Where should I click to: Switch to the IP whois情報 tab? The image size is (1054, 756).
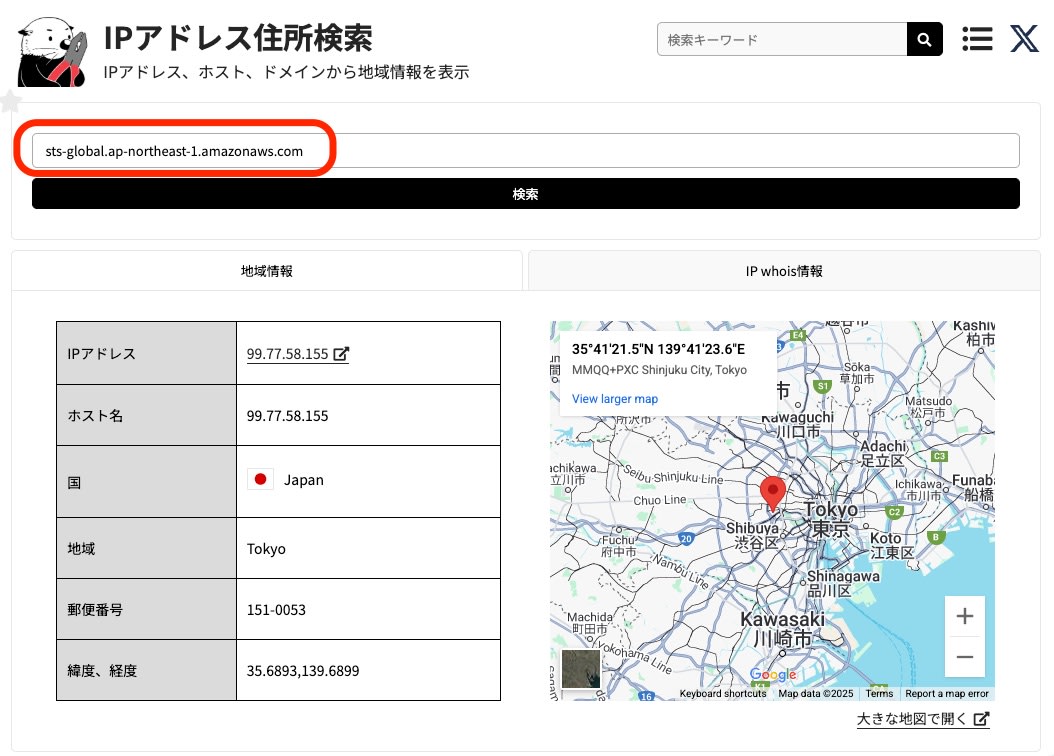click(784, 271)
